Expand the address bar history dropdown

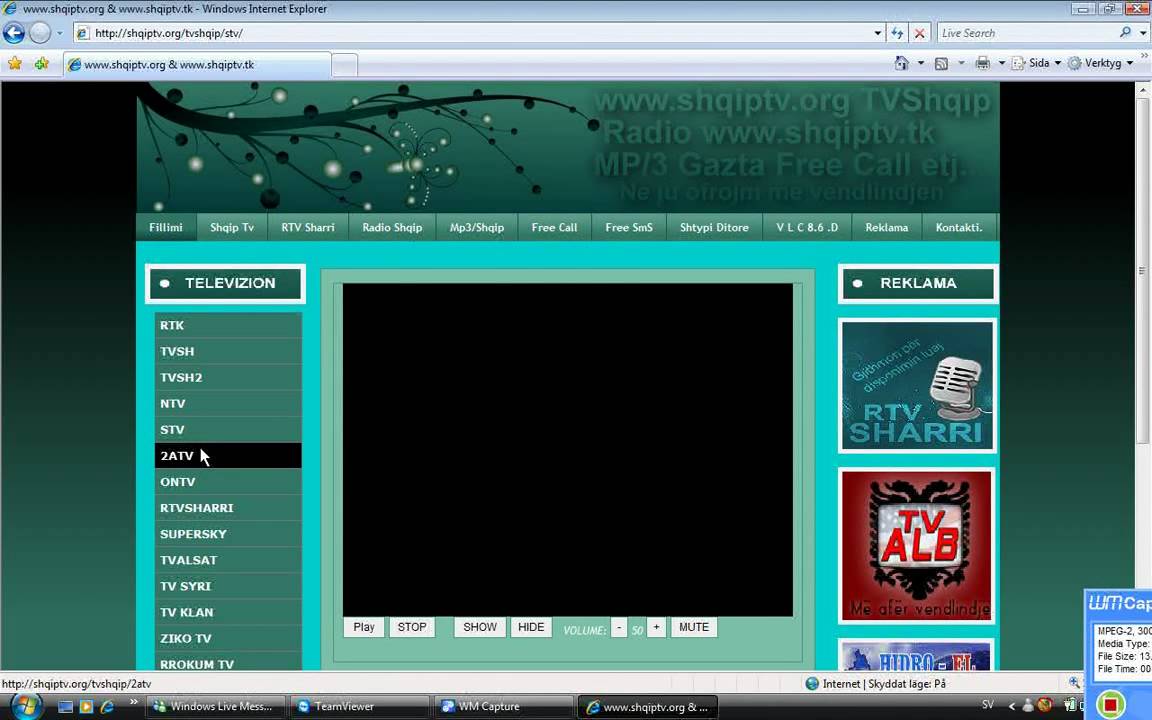click(877, 33)
